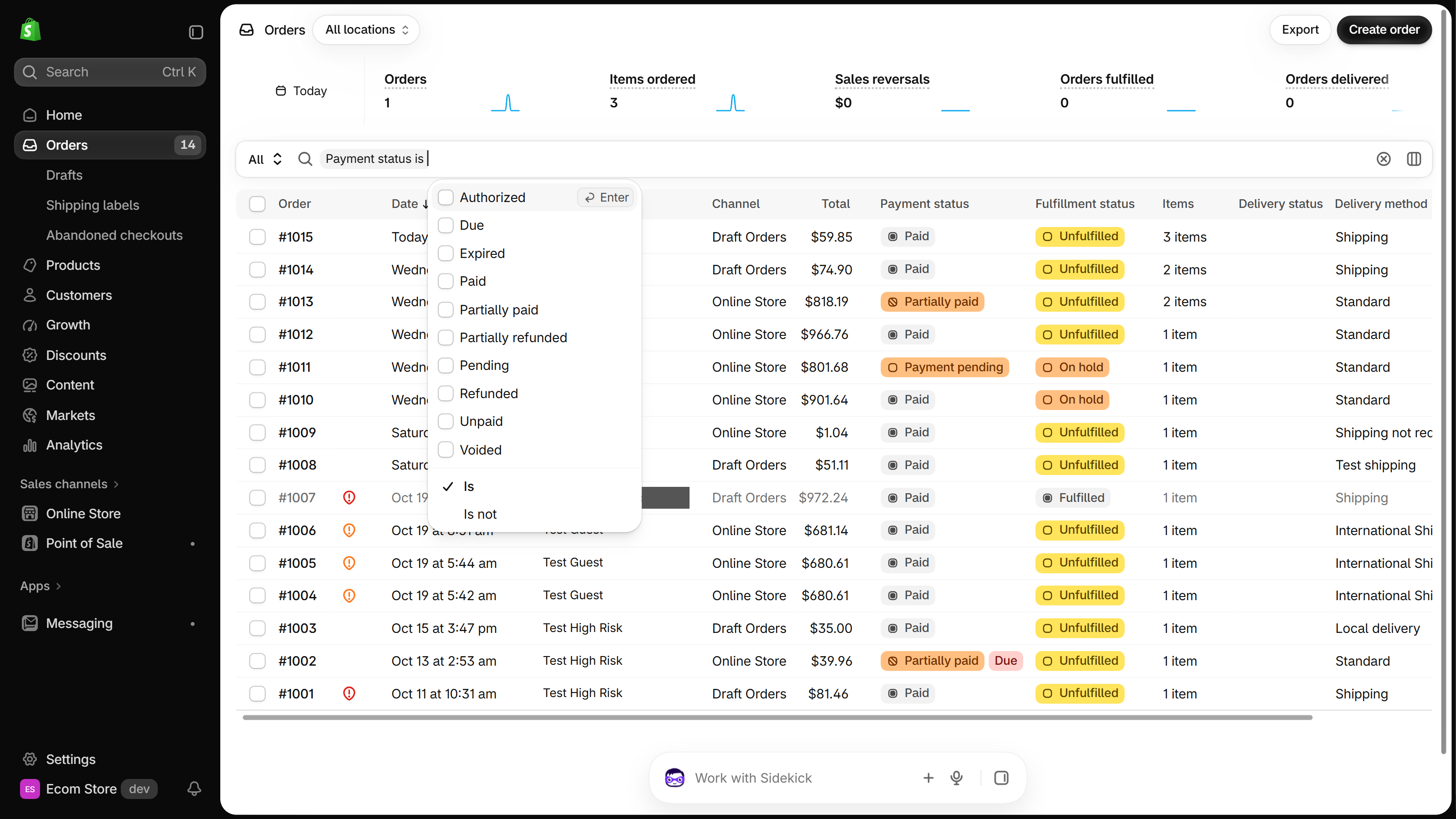
Task: Open the Sidekick side panel icon
Action: (1000, 778)
